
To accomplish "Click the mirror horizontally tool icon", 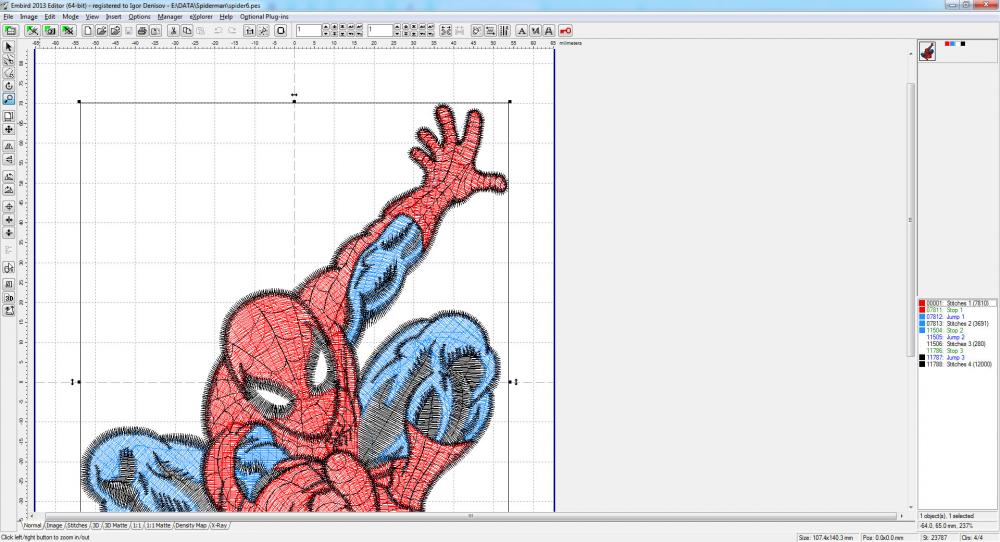I will click(x=8, y=146).
